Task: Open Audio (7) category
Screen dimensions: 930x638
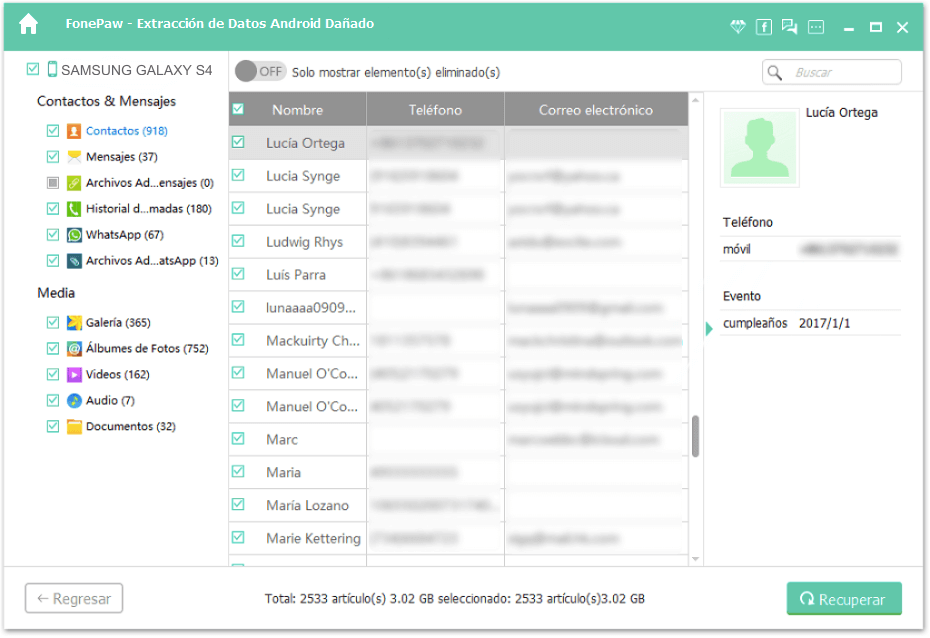Action: tap(110, 401)
